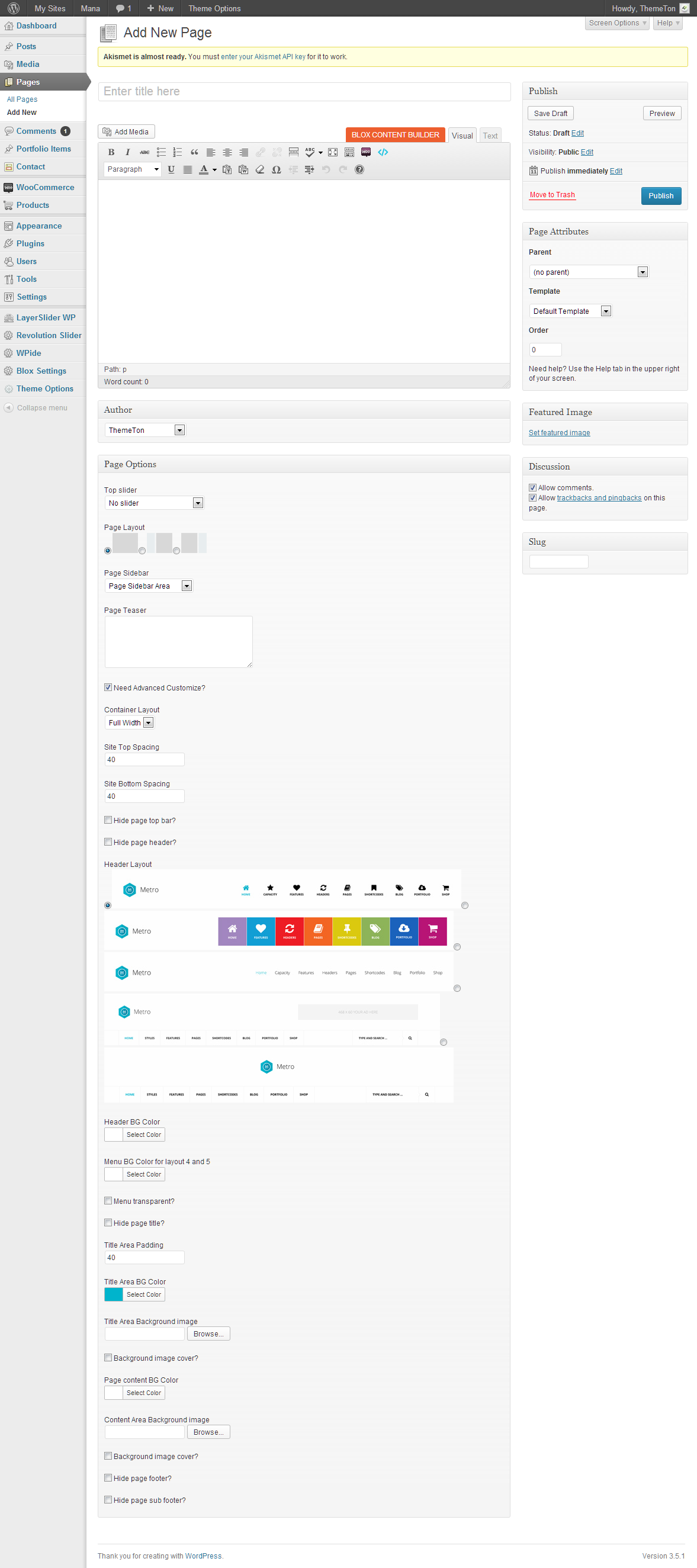Click the WooCommerce shortcode icon
697x1568 pixels.
point(366,152)
